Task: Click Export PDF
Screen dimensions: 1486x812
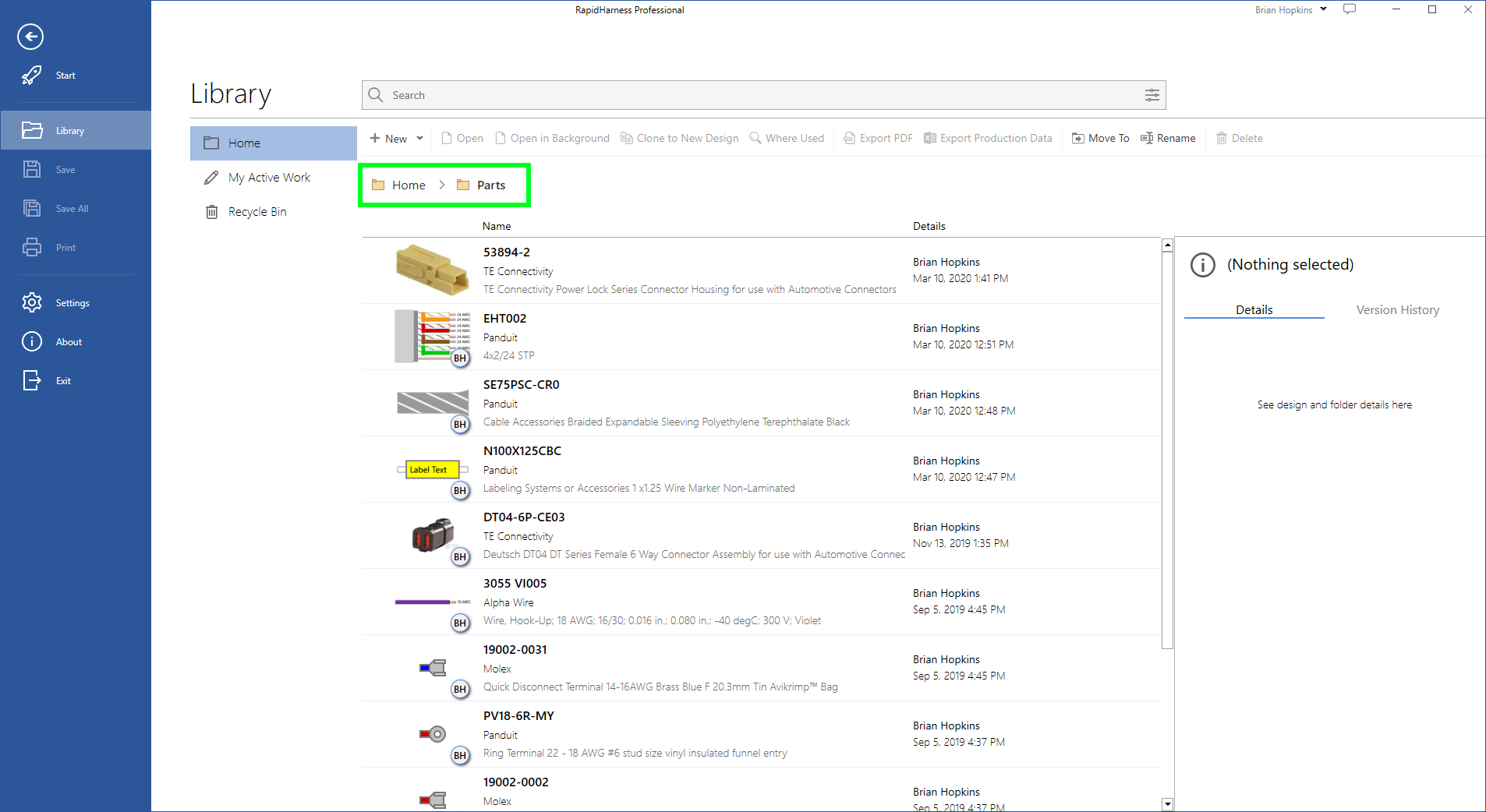Action: click(x=878, y=138)
